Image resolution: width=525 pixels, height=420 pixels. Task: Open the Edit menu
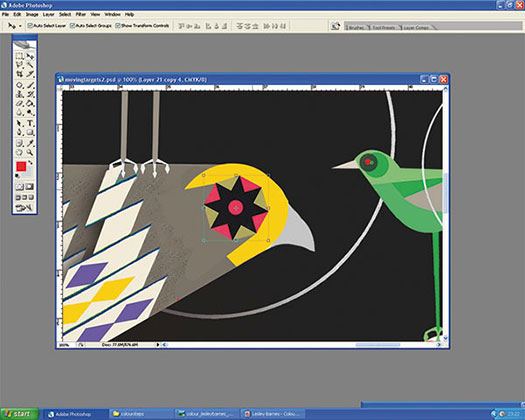pyautogui.click(x=17, y=14)
